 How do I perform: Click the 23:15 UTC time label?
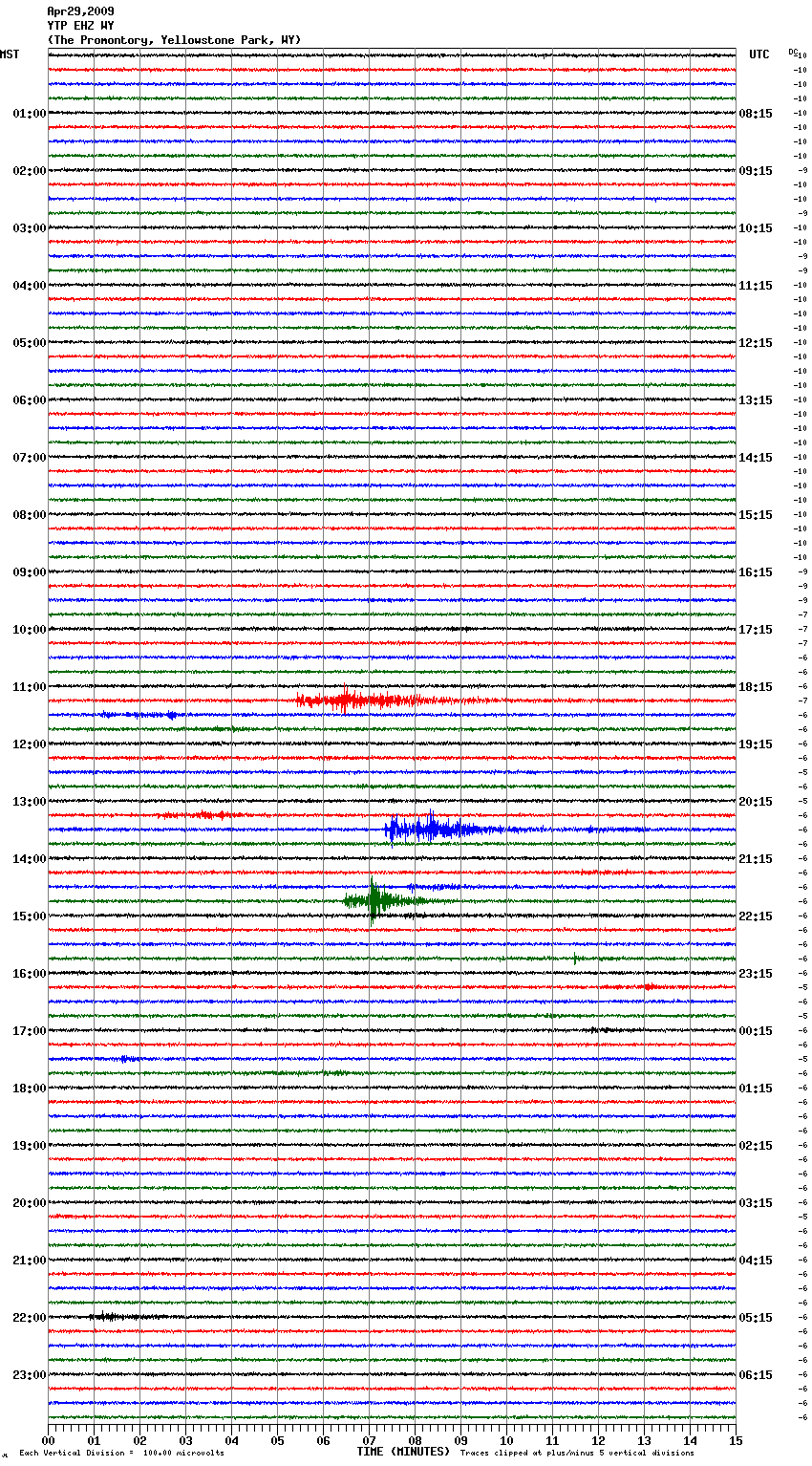[756, 974]
